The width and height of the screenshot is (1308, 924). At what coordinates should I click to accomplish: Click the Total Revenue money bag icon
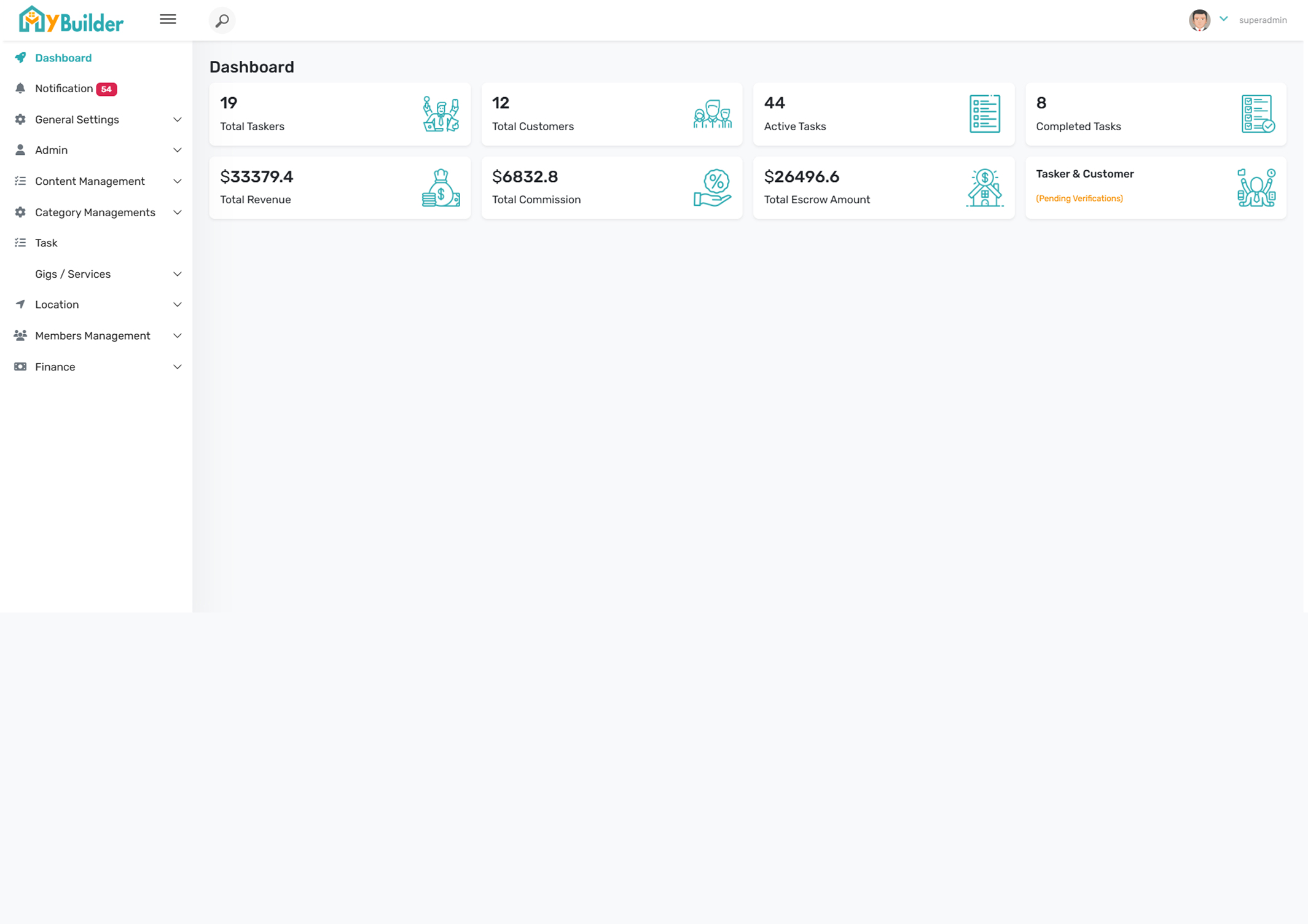(x=441, y=188)
